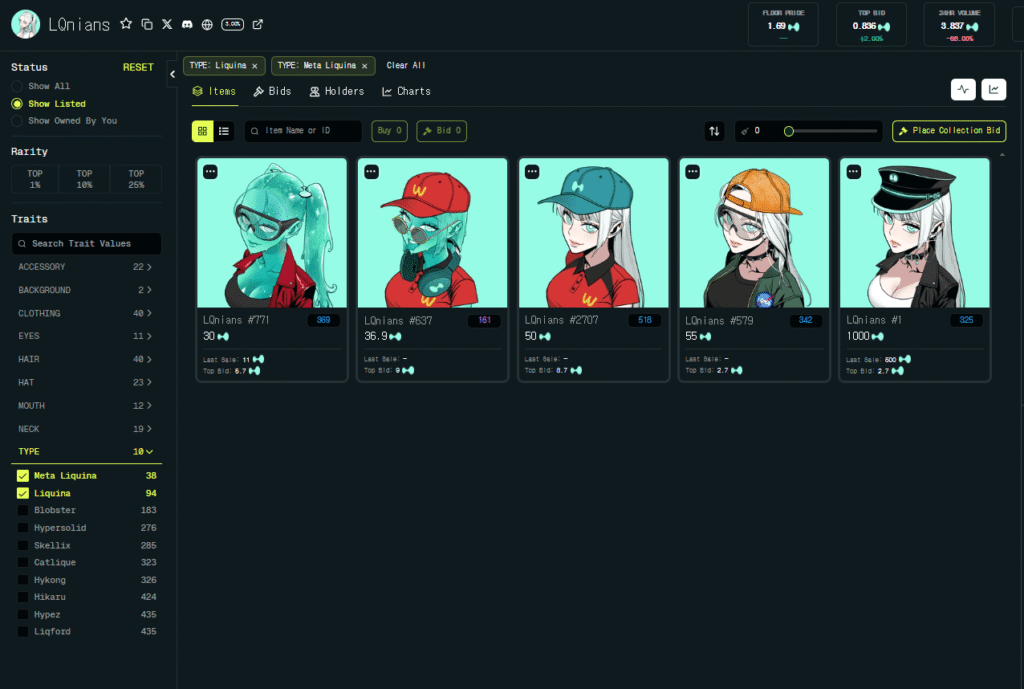Click the Clear All filters link

(406, 66)
